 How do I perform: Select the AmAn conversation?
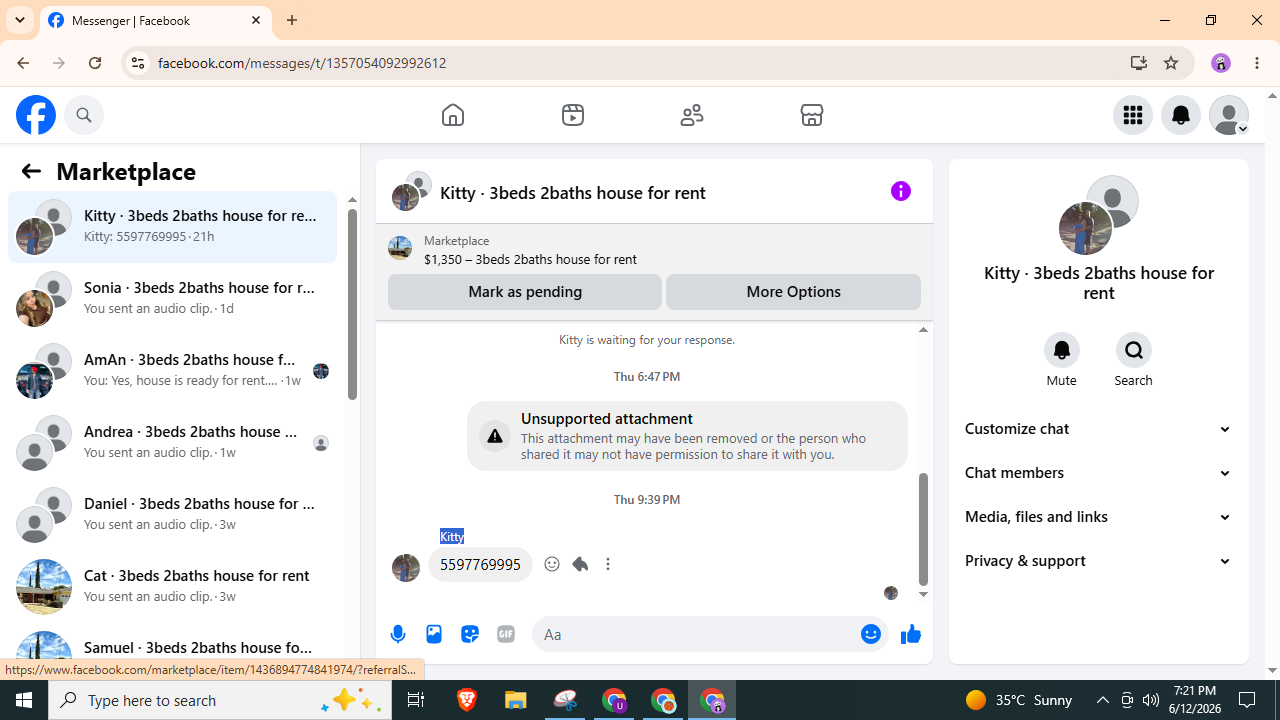pos(172,370)
